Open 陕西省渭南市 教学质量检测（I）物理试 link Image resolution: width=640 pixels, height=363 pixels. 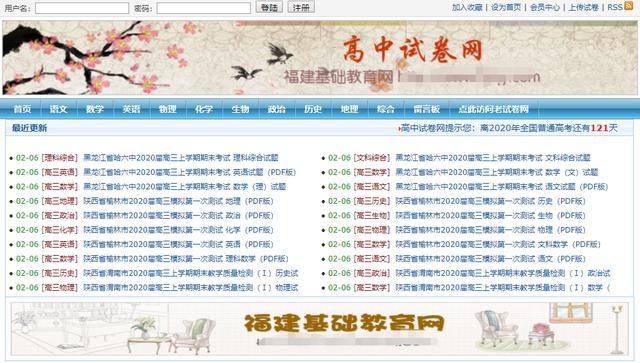[x=191, y=287]
